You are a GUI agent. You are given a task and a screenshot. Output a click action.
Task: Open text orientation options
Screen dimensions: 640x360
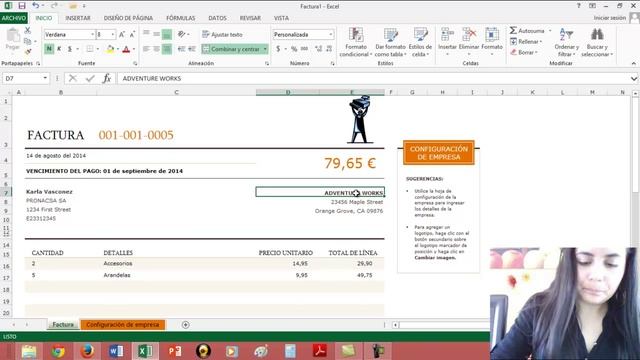coord(183,35)
